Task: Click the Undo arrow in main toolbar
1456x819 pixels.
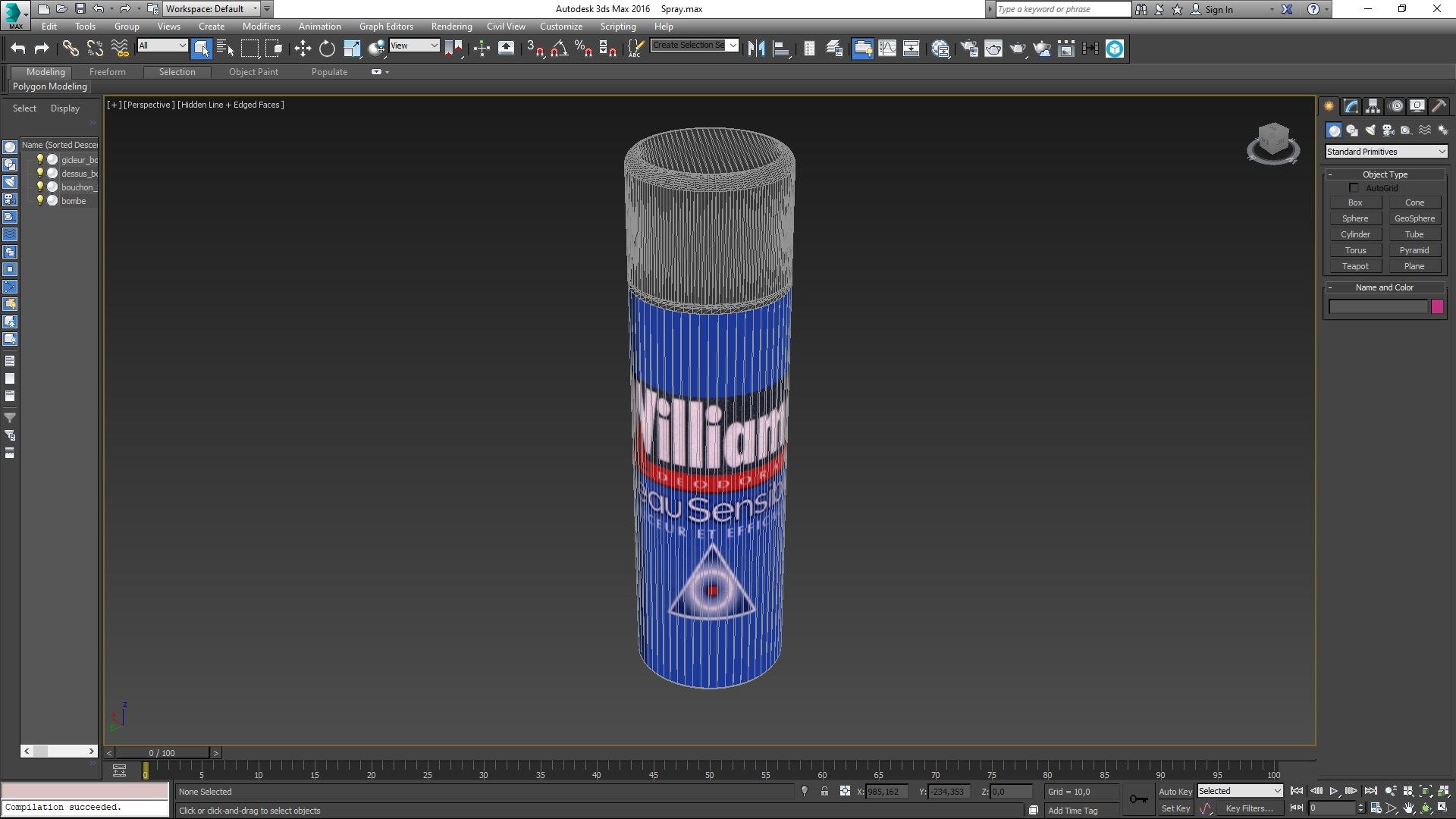Action: [18, 49]
